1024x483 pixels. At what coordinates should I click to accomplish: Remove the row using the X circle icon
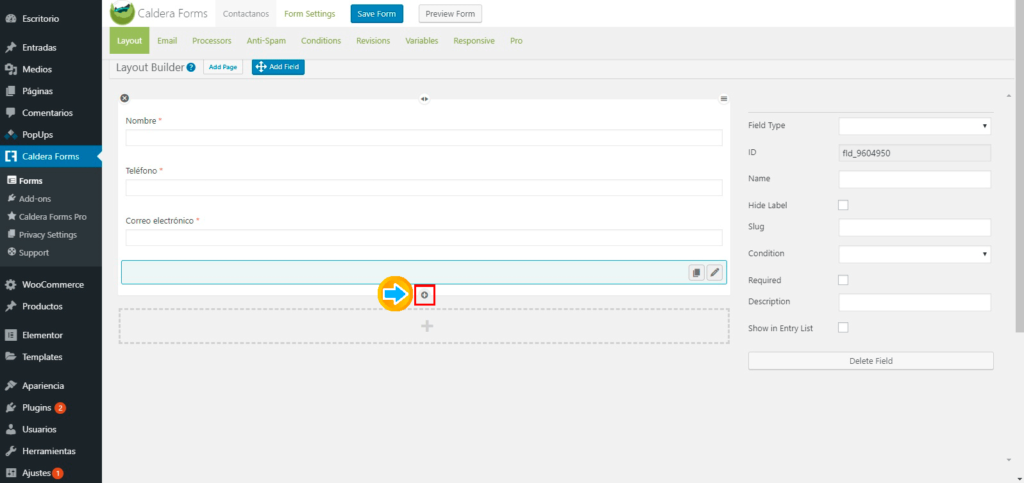point(125,98)
